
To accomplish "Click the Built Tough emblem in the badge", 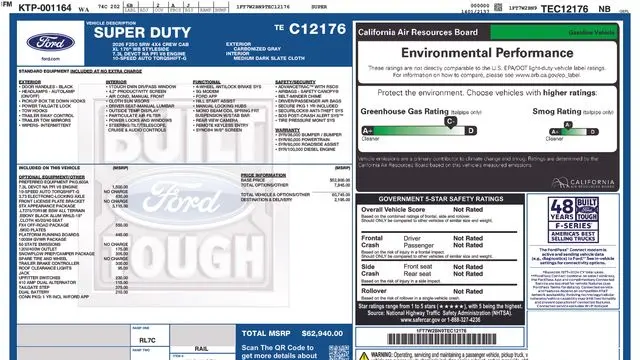I will point(587,209).
